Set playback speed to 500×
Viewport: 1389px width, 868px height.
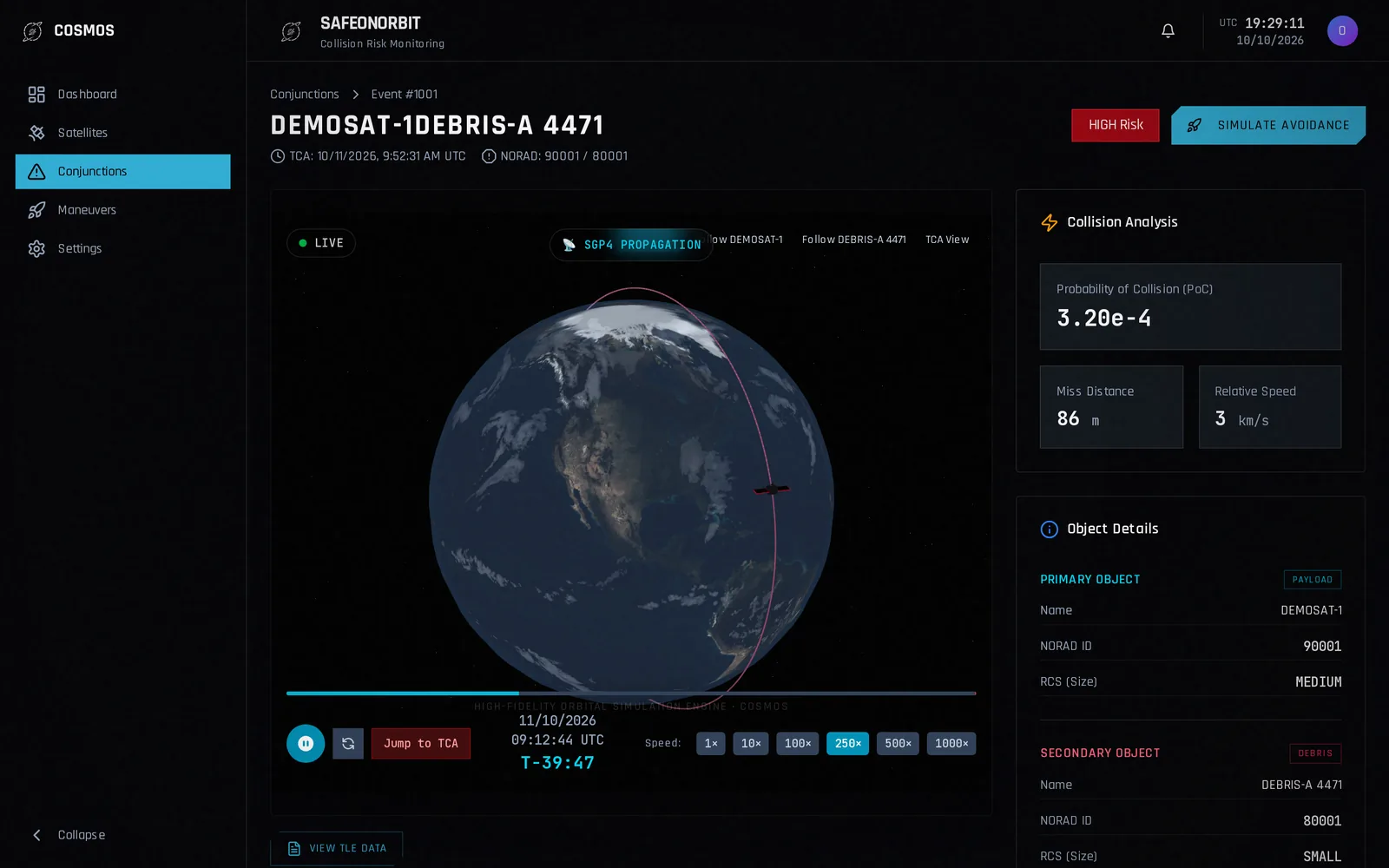(898, 744)
